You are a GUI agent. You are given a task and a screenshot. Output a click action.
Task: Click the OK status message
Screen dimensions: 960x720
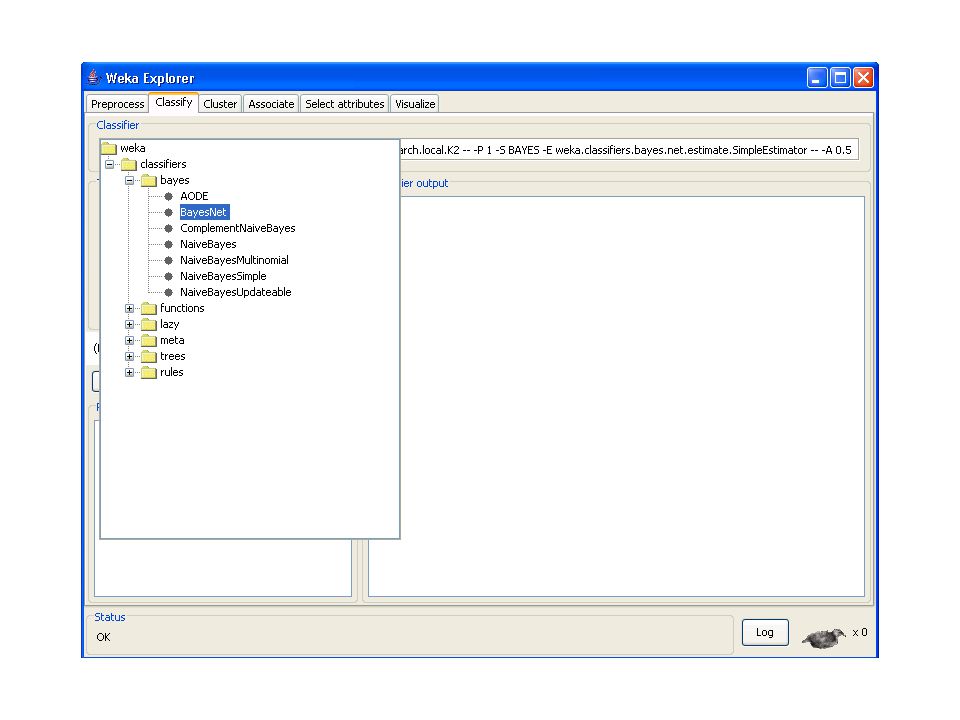coord(103,637)
